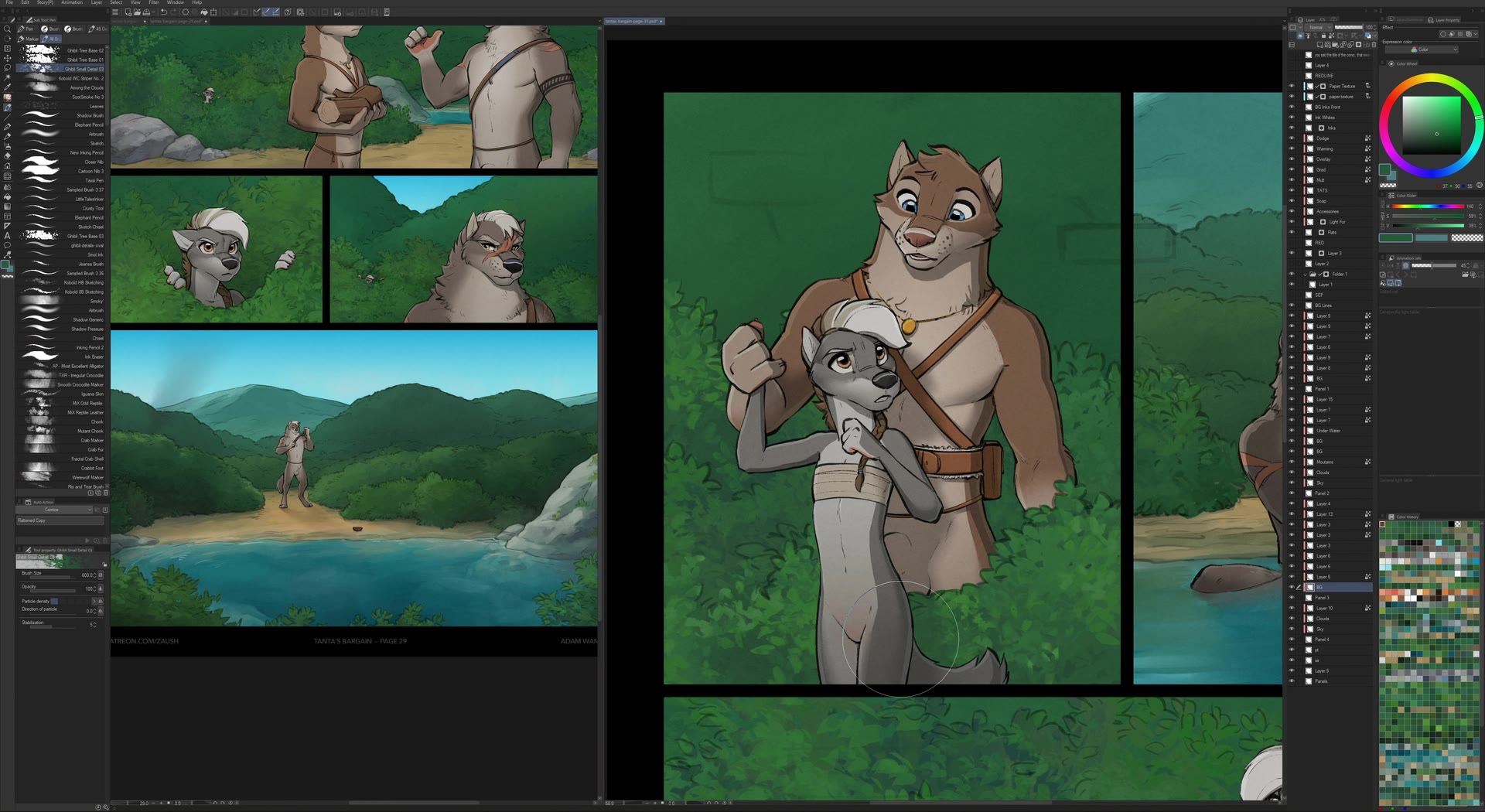Adjust layer opacity 100 stepper
This screenshot has width=1485, height=812.
(x=1374, y=27)
